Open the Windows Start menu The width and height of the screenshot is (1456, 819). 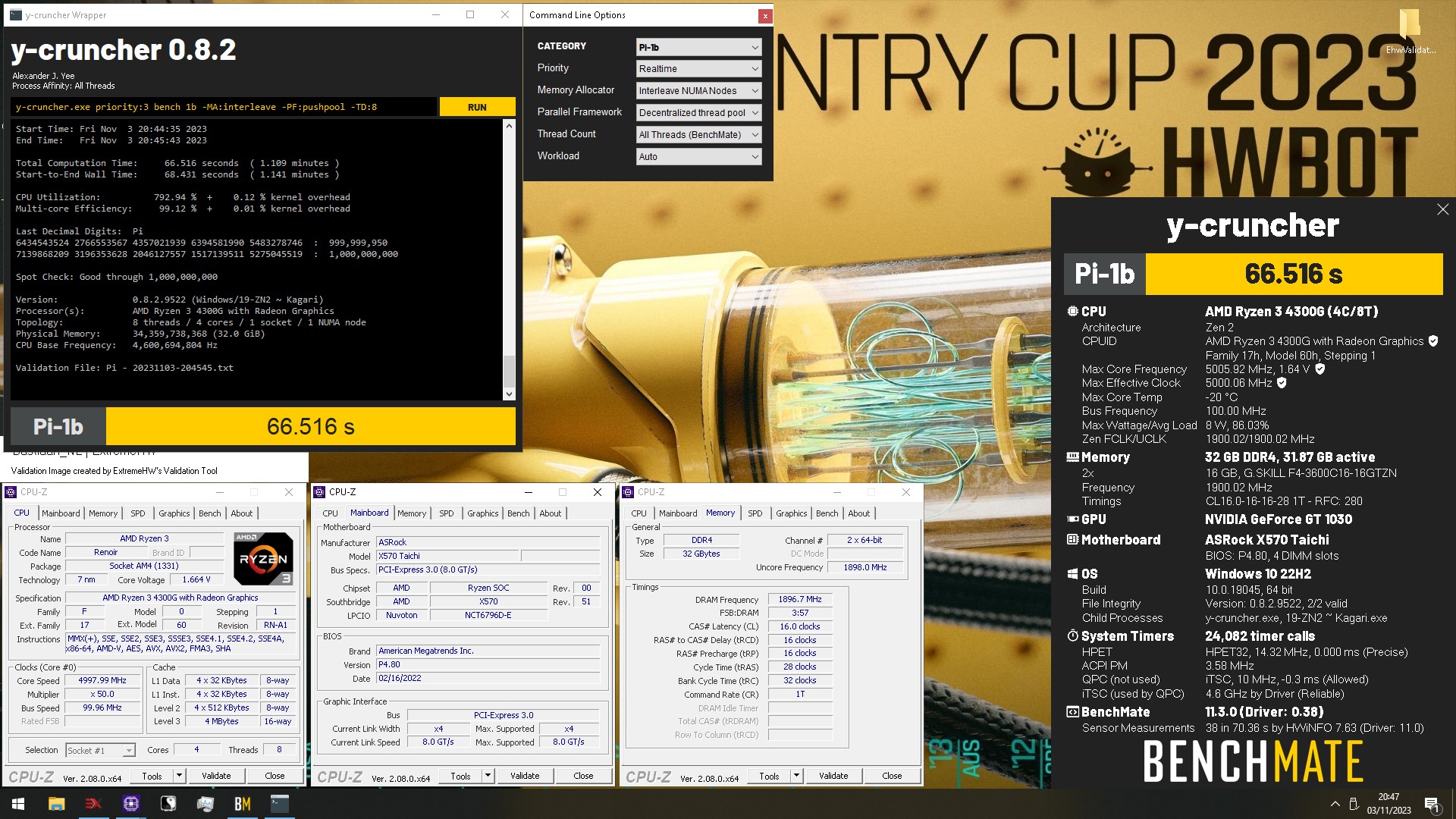(x=18, y=804)
